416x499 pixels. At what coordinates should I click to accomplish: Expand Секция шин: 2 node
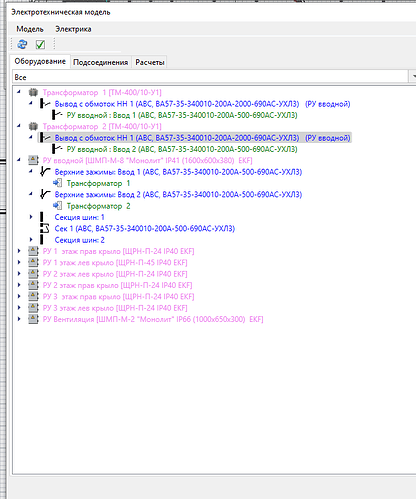[31, 240]
